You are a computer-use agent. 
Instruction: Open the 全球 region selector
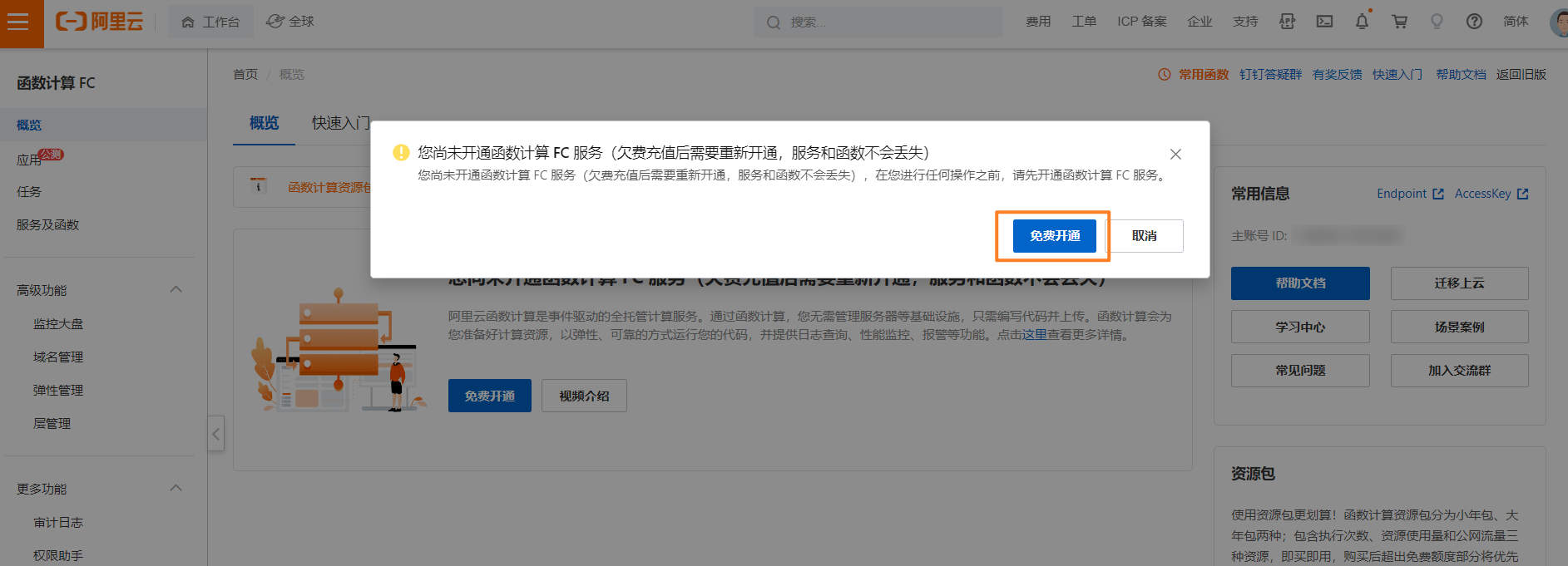tap(290, 22)
